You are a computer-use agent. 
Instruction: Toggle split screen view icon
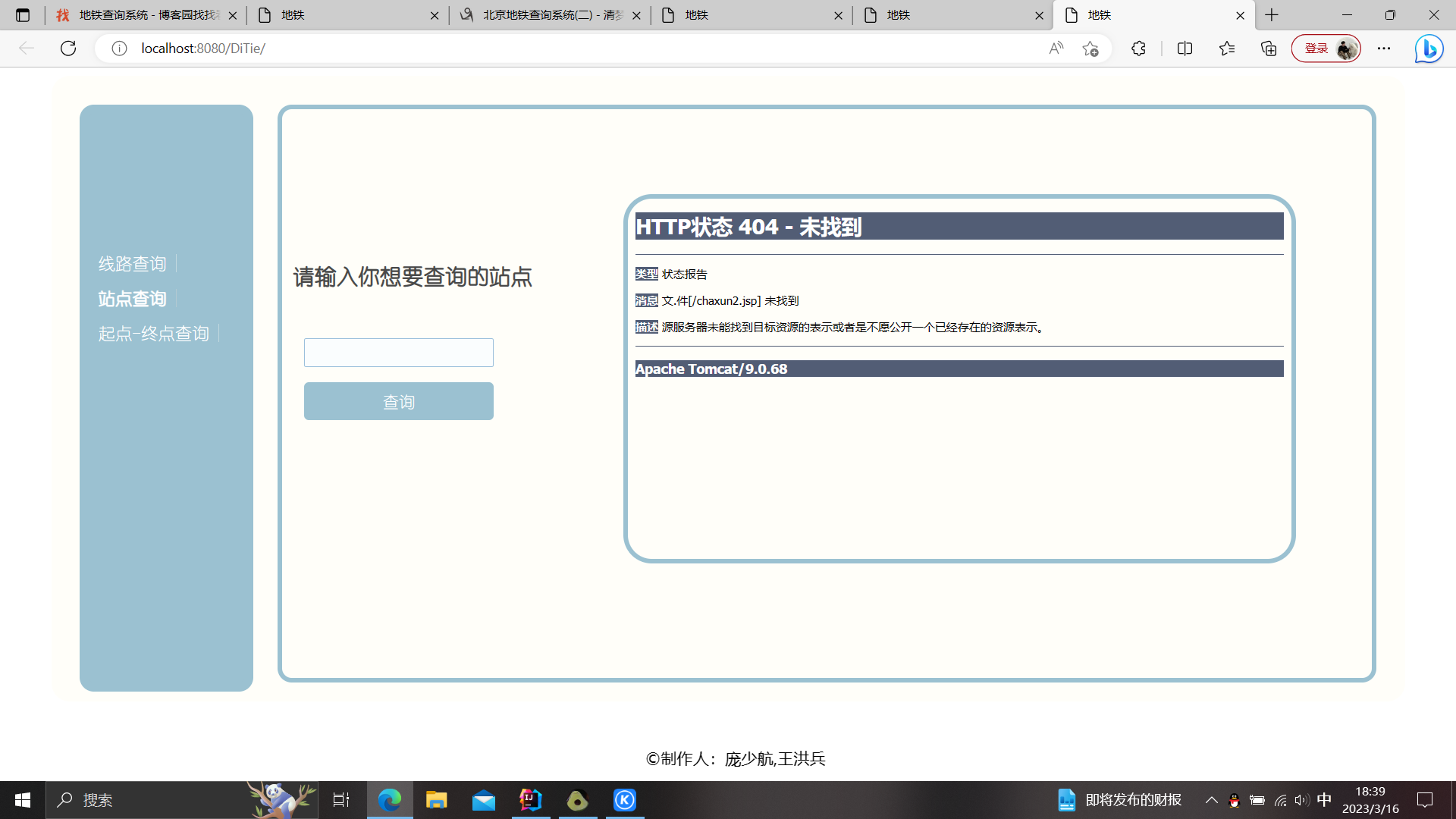click(x=1185, y=49)
